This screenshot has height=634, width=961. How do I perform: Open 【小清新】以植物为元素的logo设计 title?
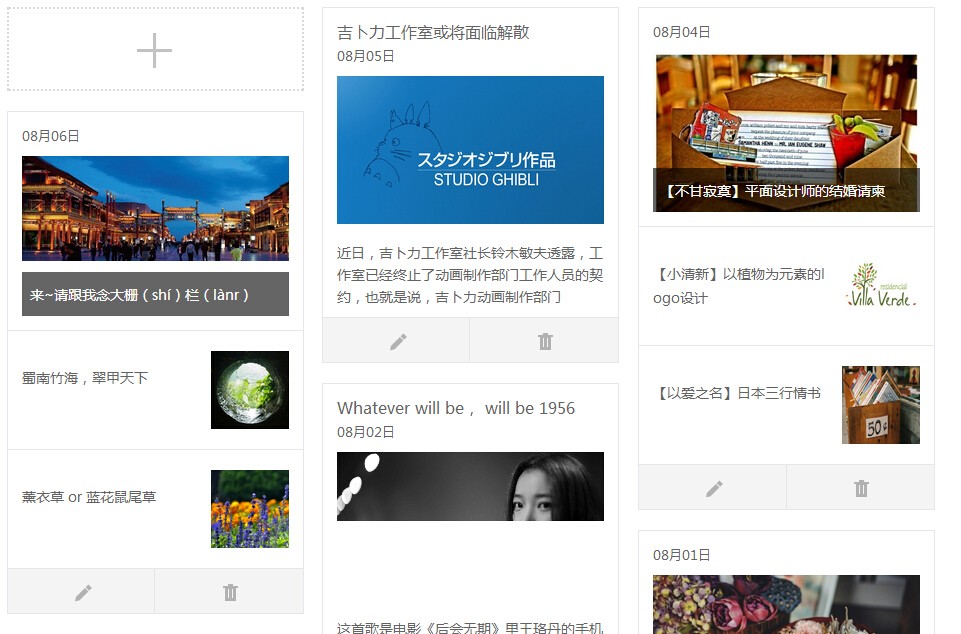(x=739, y=286)
